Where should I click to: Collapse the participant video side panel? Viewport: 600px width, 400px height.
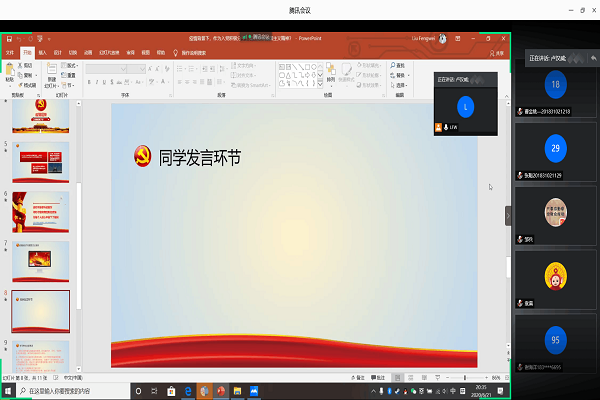pos(508,215)
